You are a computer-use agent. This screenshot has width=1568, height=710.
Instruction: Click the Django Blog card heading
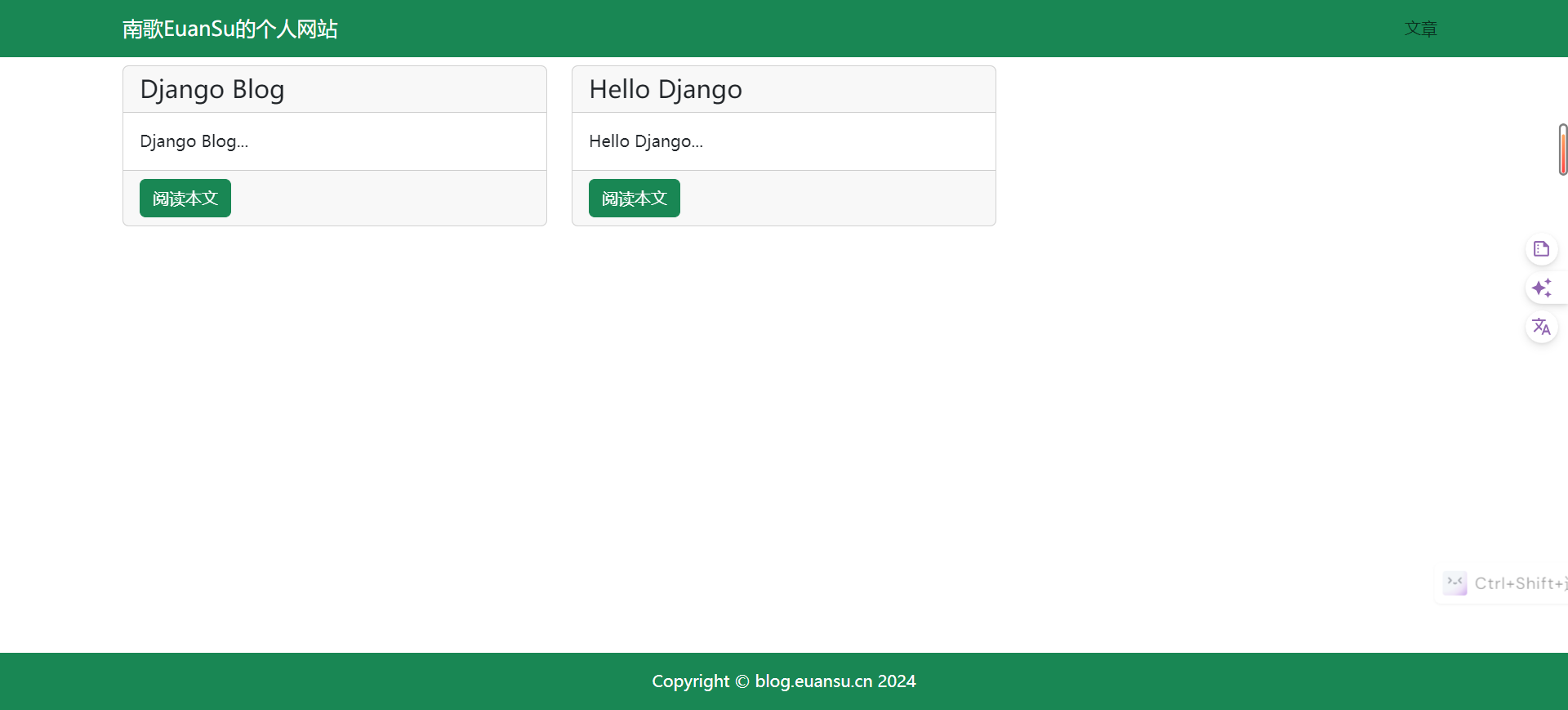coord(212,89)
